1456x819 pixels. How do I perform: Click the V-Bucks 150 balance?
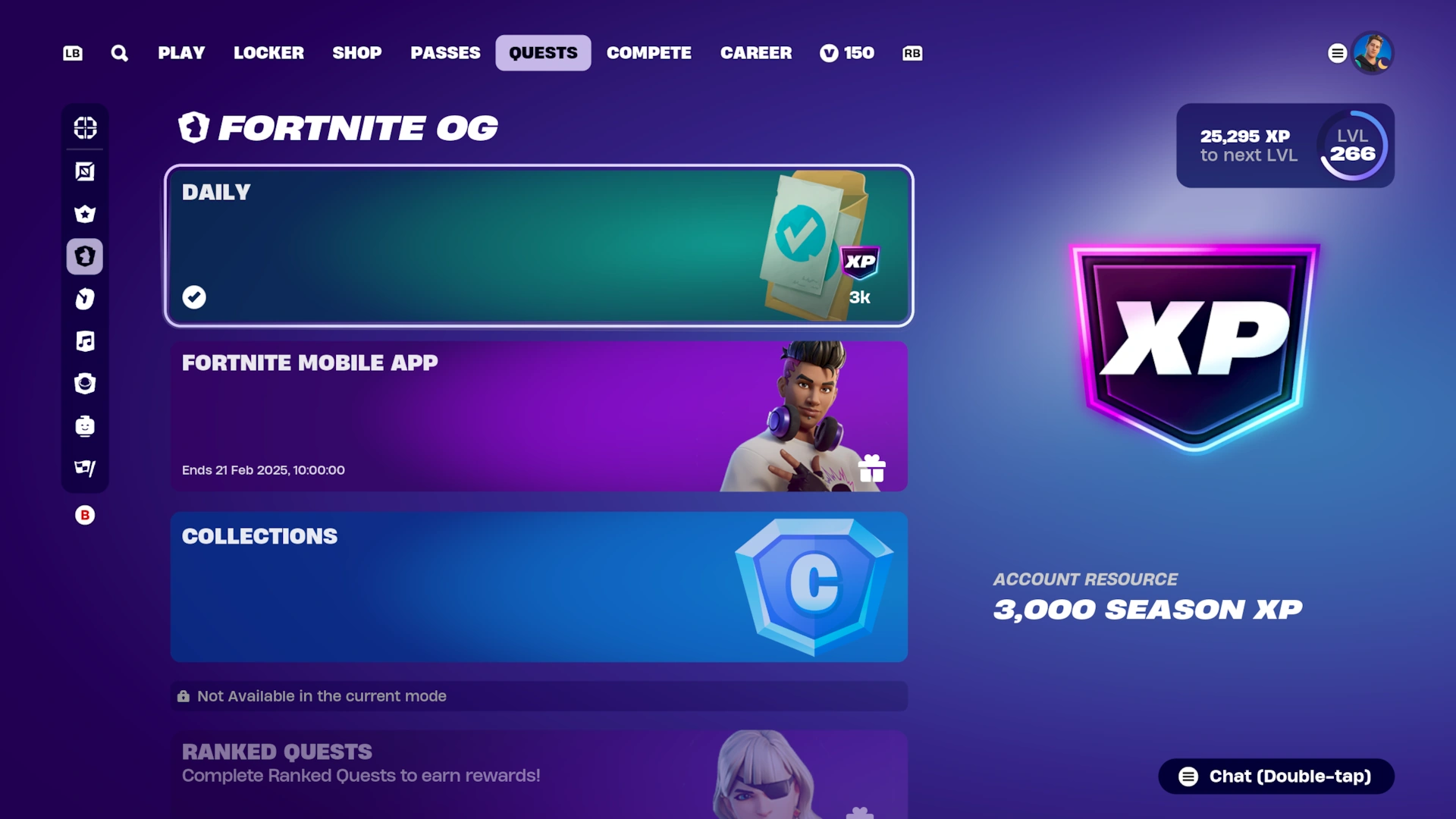[847, 53]
